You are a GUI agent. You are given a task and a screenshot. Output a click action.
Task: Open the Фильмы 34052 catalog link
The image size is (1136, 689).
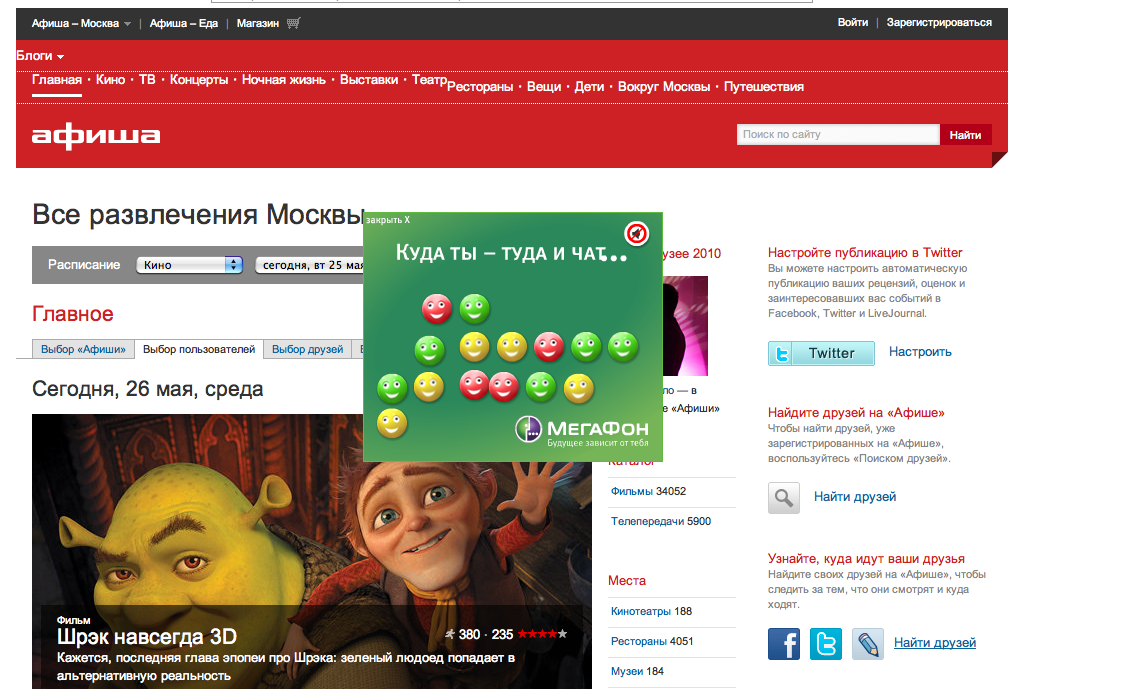pyautogui.click(x=648, y=491)
